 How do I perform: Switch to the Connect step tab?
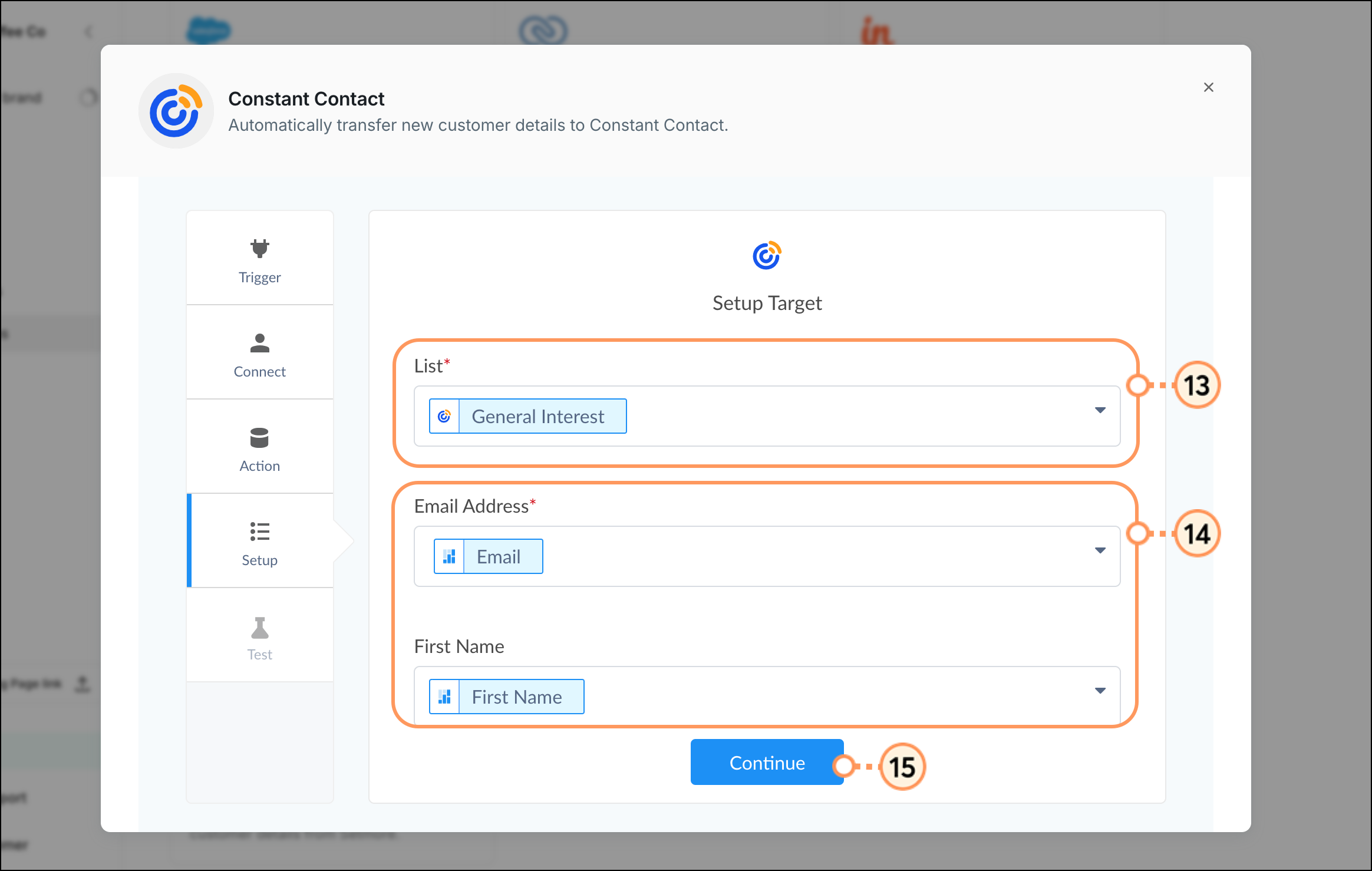260,352
